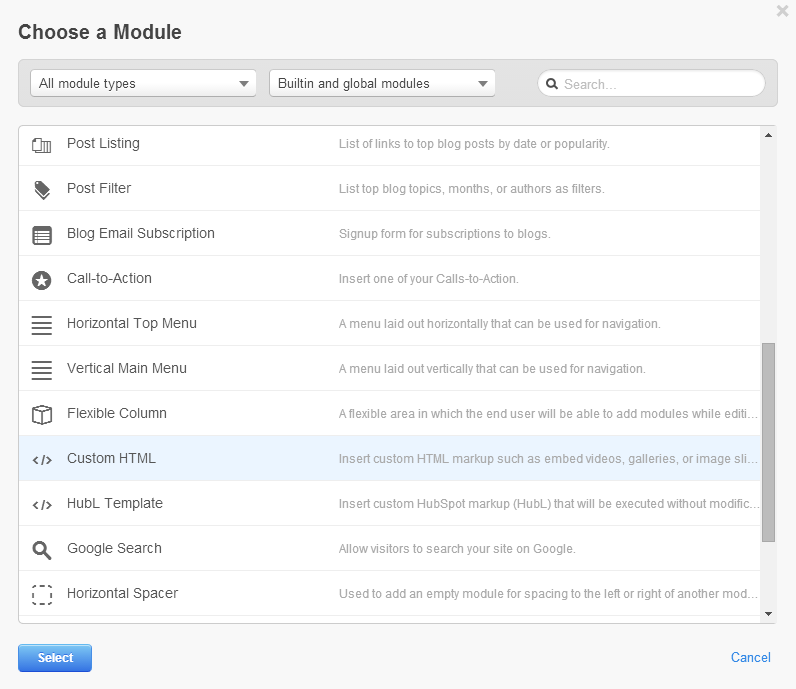This screenshot has height=689, width=796.
Task: Open the All module types dropdown
Action: click(143, 83)
